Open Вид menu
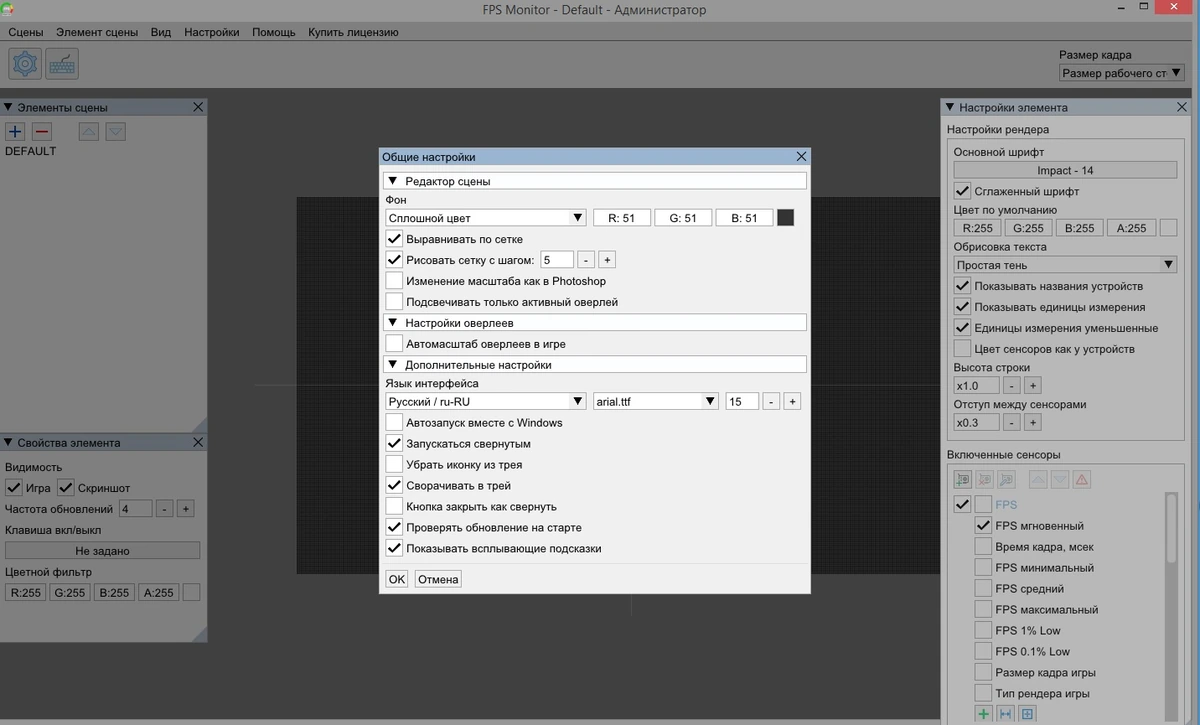Screen dimensions: 1200x725 [161, 32]
